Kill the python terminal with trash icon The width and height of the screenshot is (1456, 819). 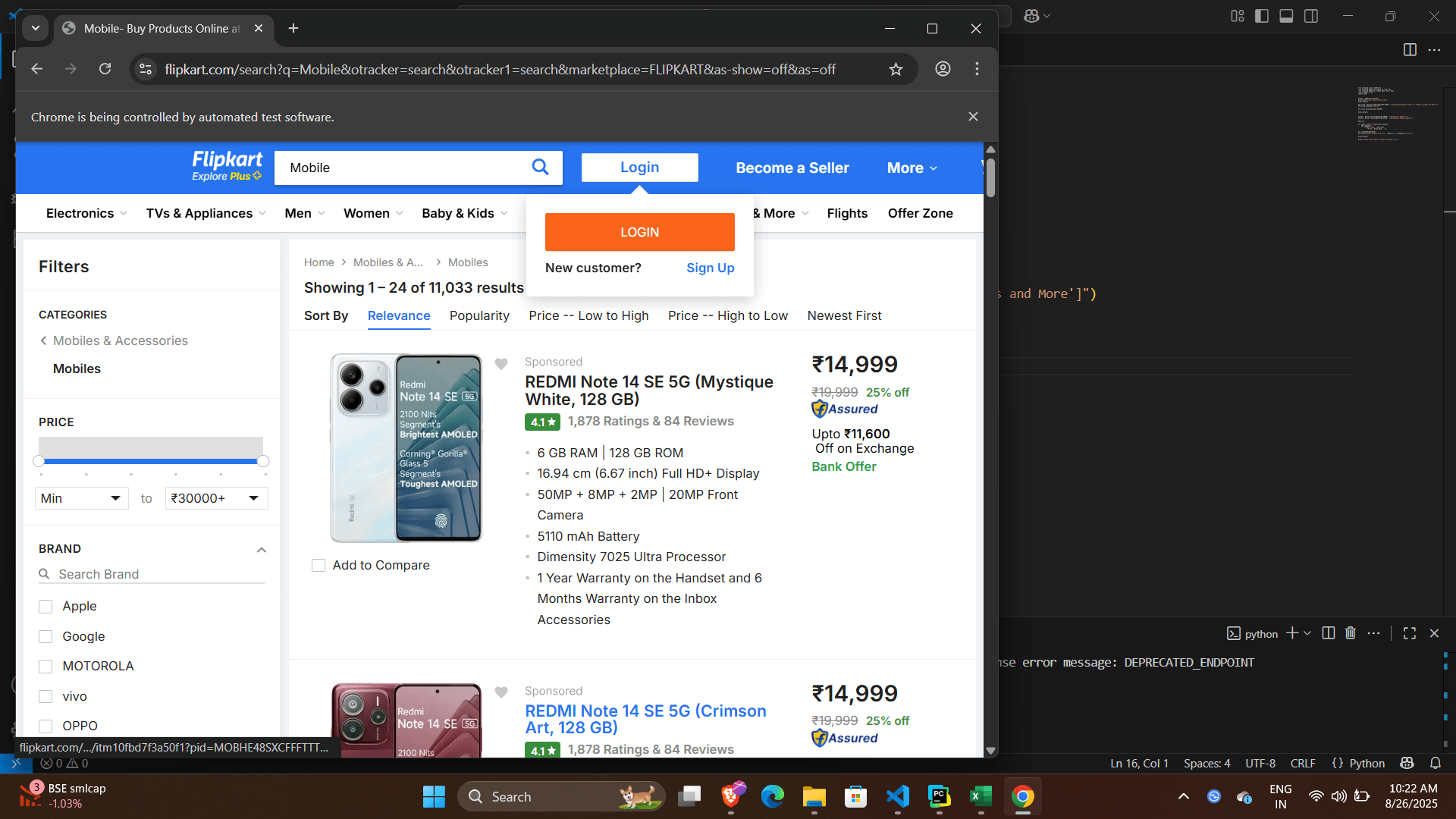pos(1351,633)
